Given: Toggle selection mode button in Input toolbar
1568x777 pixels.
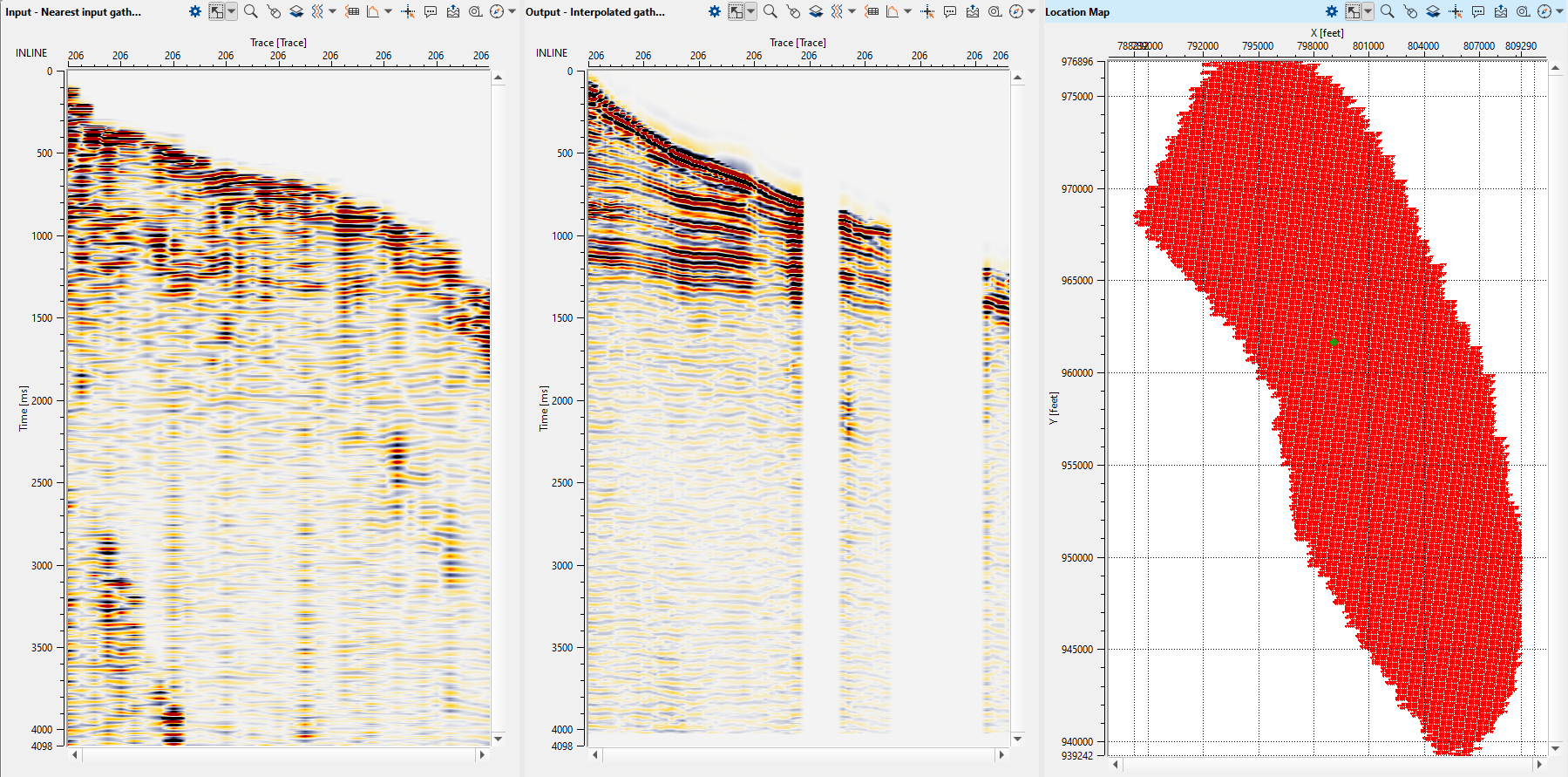Looking at the screenshot, I should 217,11.
